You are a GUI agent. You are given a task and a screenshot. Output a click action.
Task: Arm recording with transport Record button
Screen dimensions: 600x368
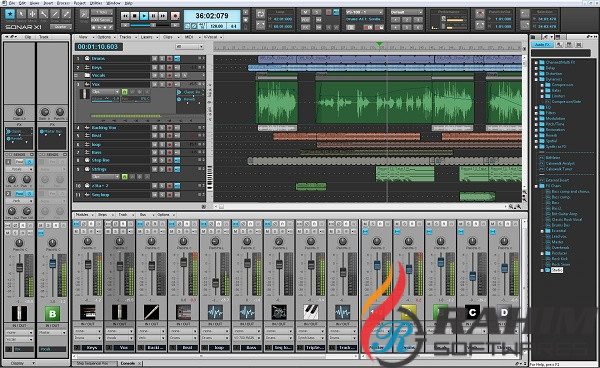(x=175, y=16)
